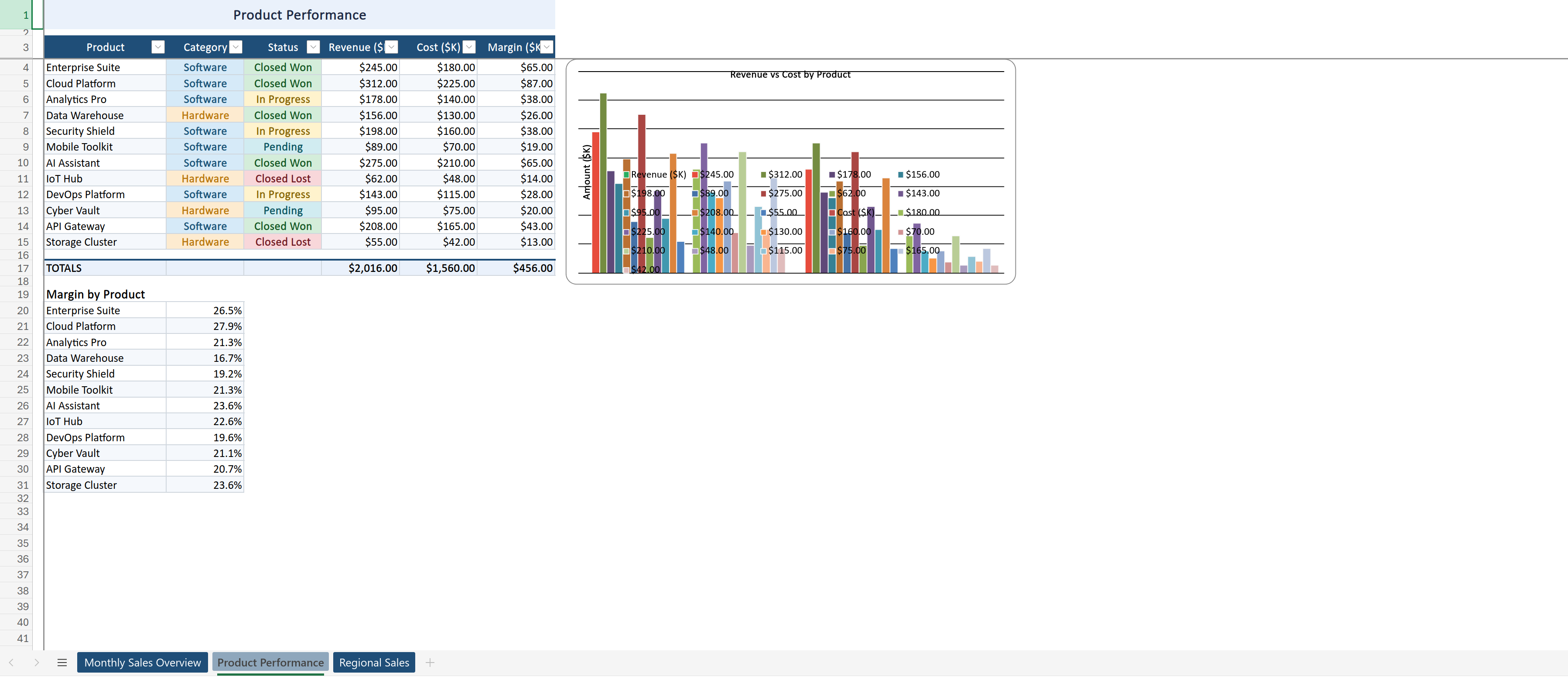This screenshot has height=680, width=1568.
Task: Select the Product header cell
Action: coord(105,47)
